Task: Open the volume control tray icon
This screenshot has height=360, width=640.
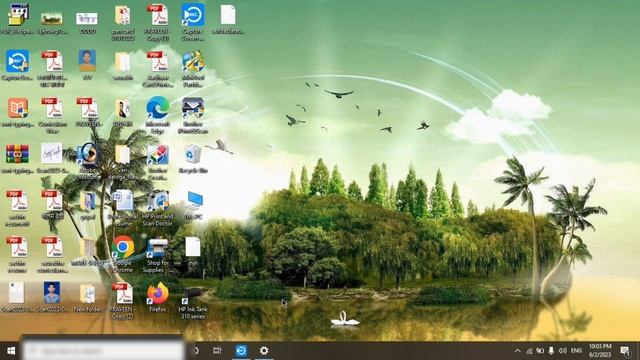Action: [562, 351]
